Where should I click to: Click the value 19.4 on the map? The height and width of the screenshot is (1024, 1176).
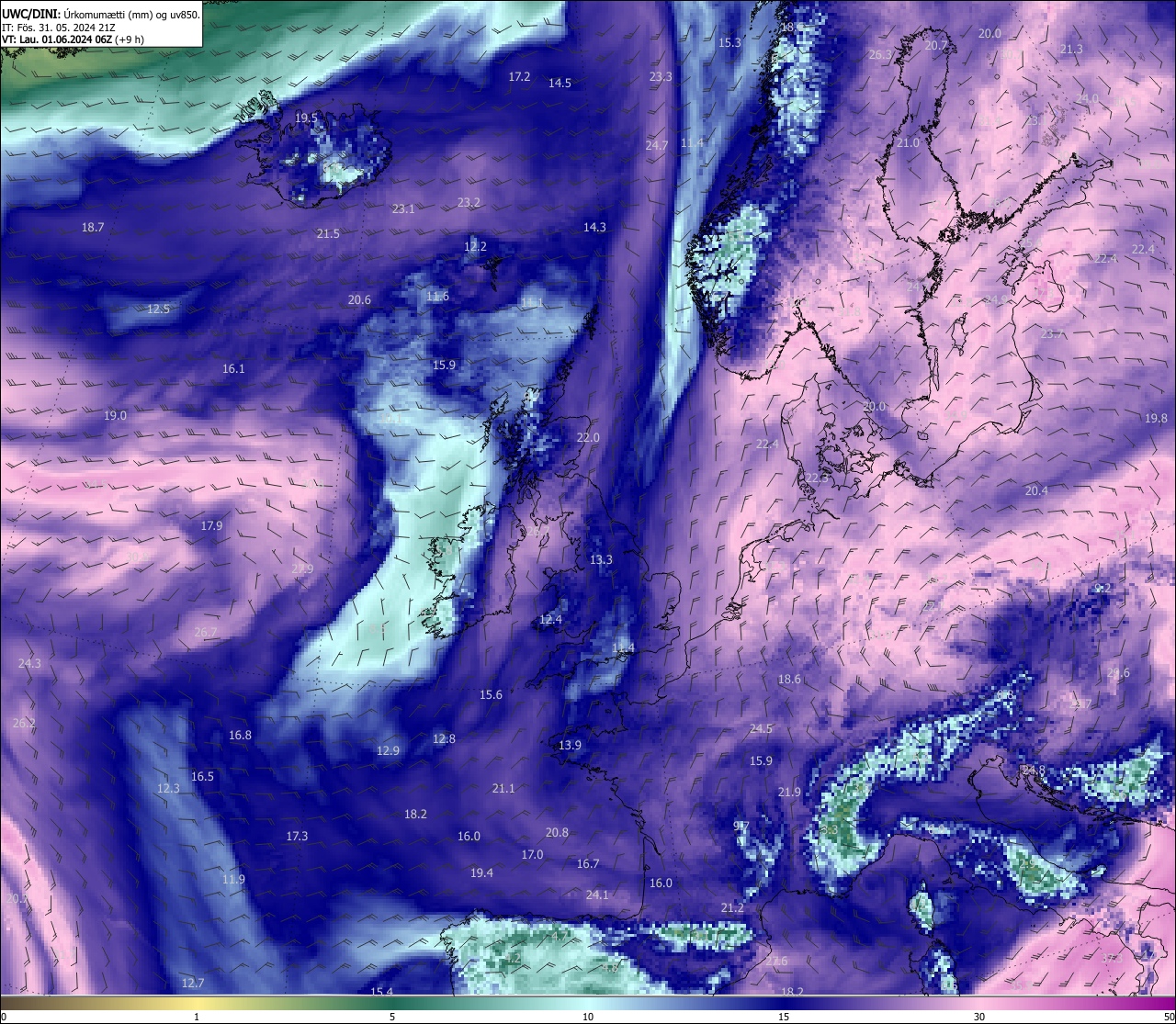click(x=481, y=873)
